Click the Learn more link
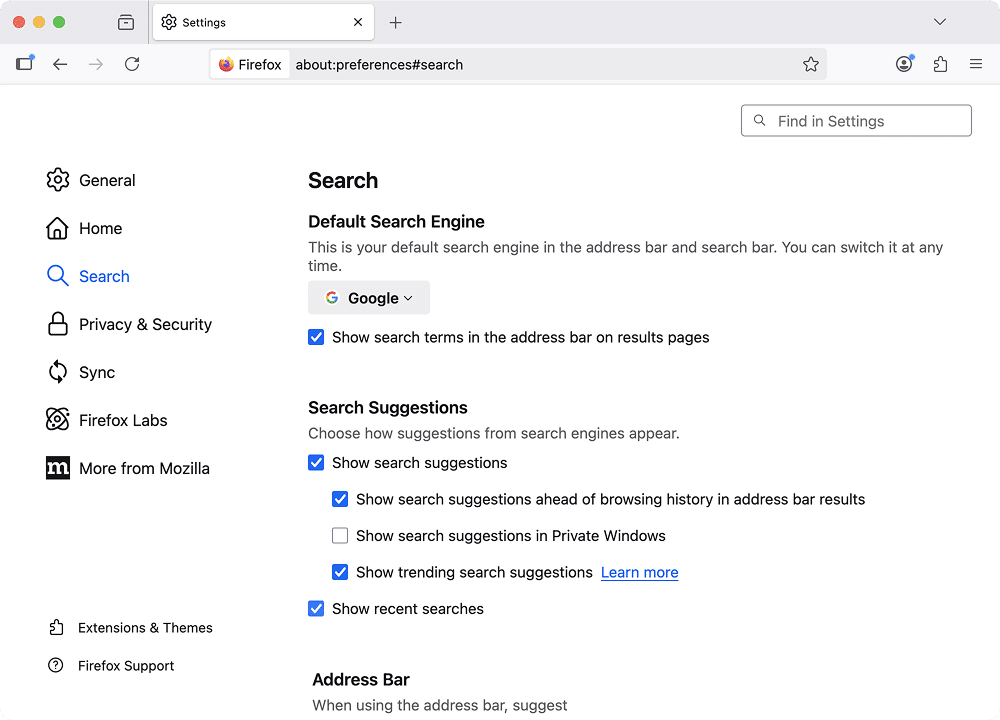1000x720 pixels. pos(639,572)
